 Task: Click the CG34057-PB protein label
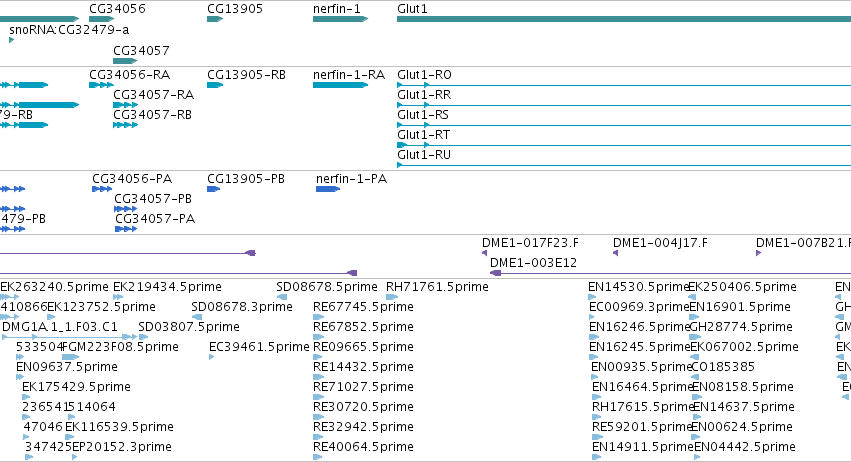(153, 199)
